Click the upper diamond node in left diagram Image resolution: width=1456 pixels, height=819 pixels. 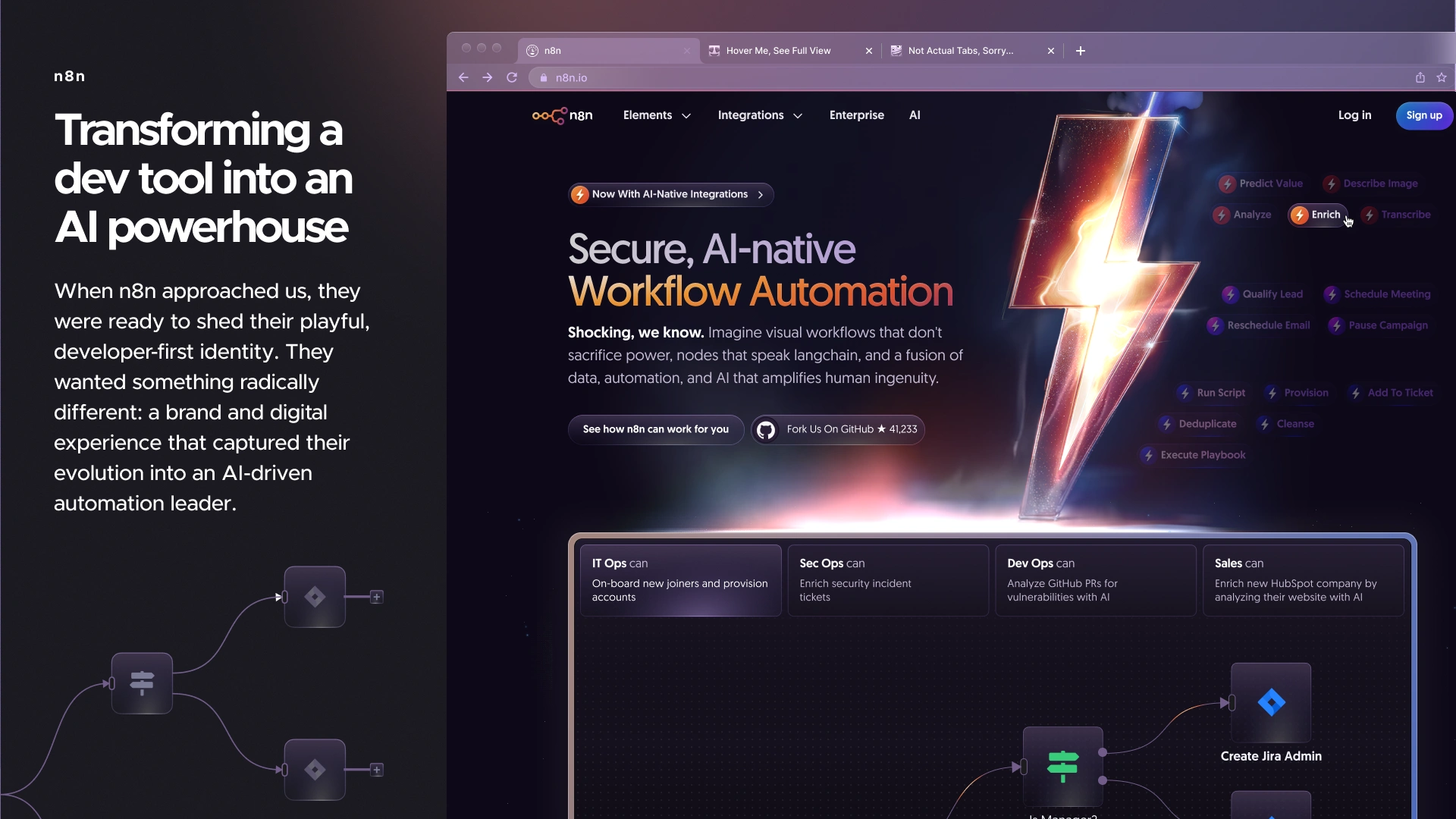tap(315, 597)
